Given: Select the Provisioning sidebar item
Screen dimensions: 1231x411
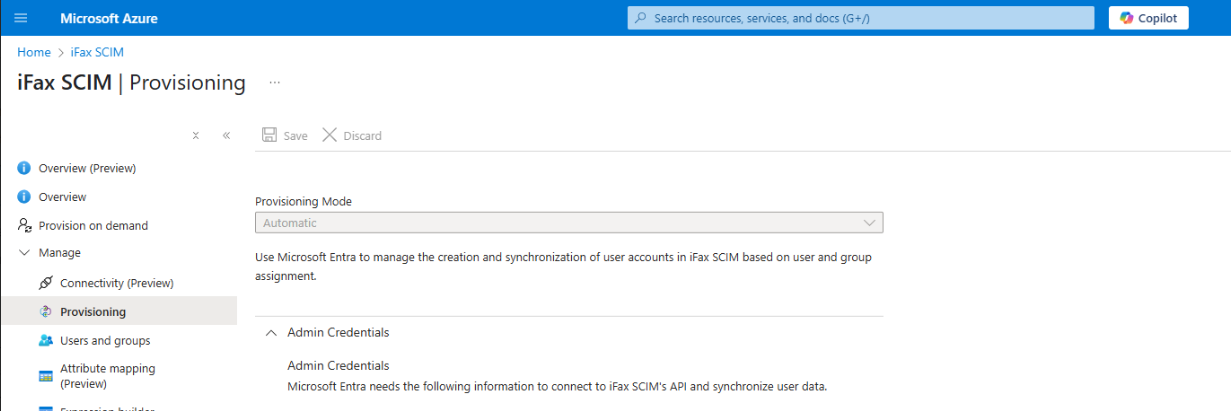Looking at the screenshot, I should [x=118, y=312].
